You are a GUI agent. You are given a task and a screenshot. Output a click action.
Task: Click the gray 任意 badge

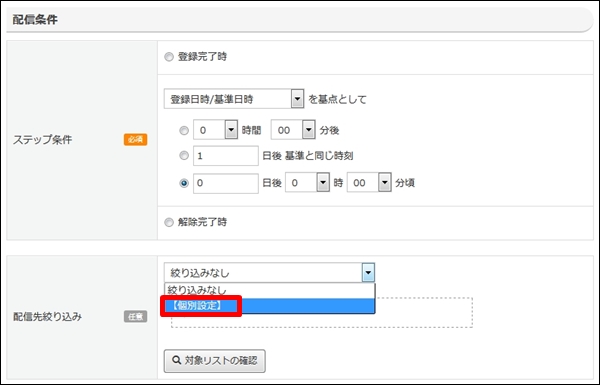(x=135, y=316)
